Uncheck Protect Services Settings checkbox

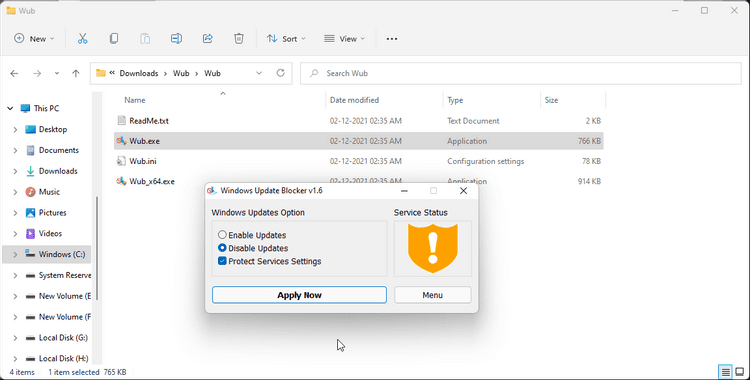pyautogui.click(x=222, y=261)
